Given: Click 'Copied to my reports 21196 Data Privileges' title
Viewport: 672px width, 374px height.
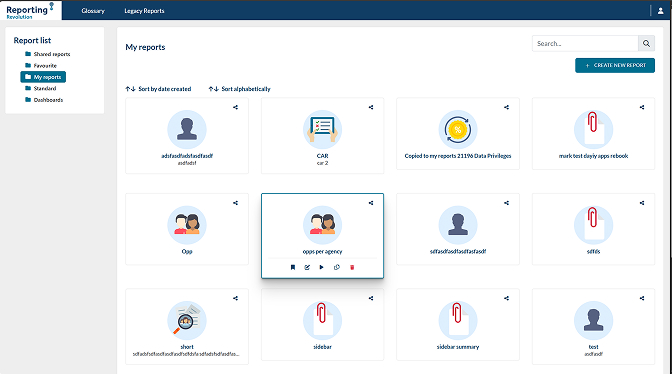Looking at the screenshot, I should 458,156.
